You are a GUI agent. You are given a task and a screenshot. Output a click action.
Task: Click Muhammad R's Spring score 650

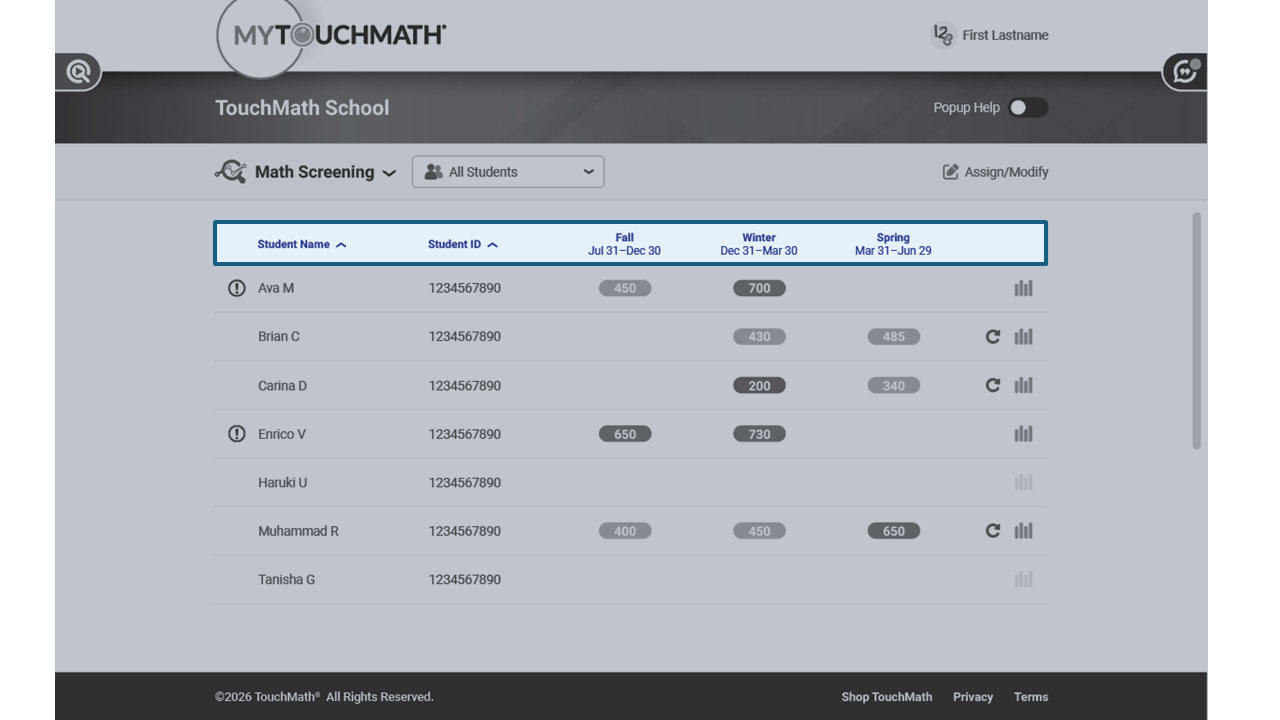pos(894,531)
